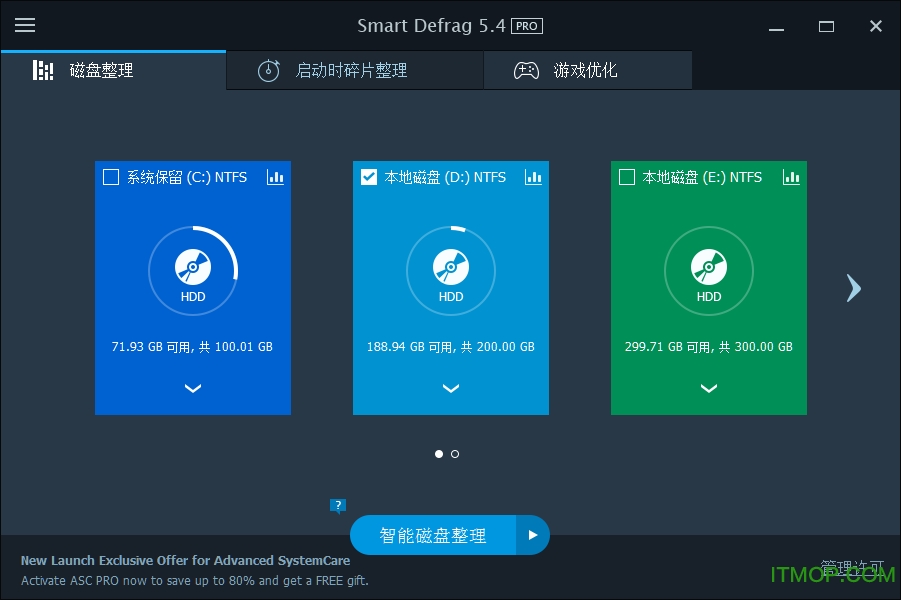Select the second page indicator dot

[x=455, y=454]
